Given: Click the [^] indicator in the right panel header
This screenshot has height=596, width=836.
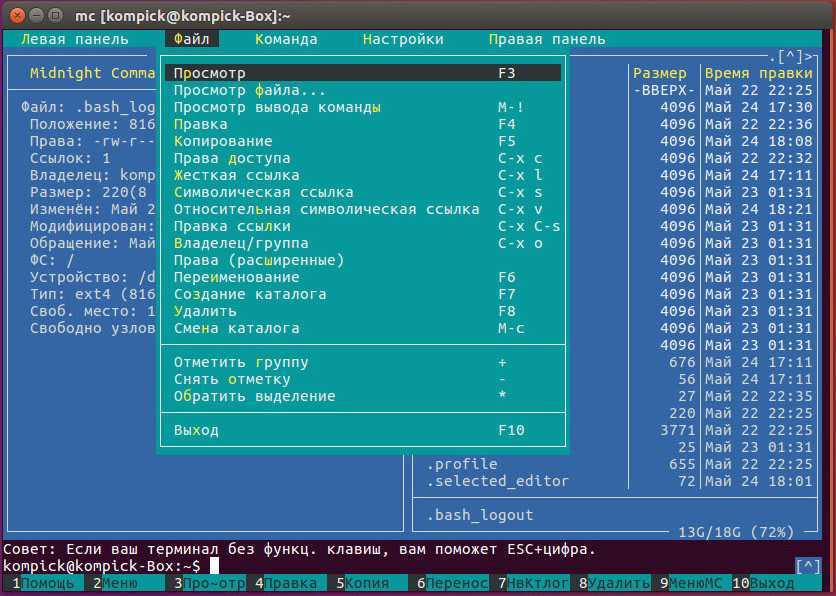Looking at the screenshot, I should (790, 57).
